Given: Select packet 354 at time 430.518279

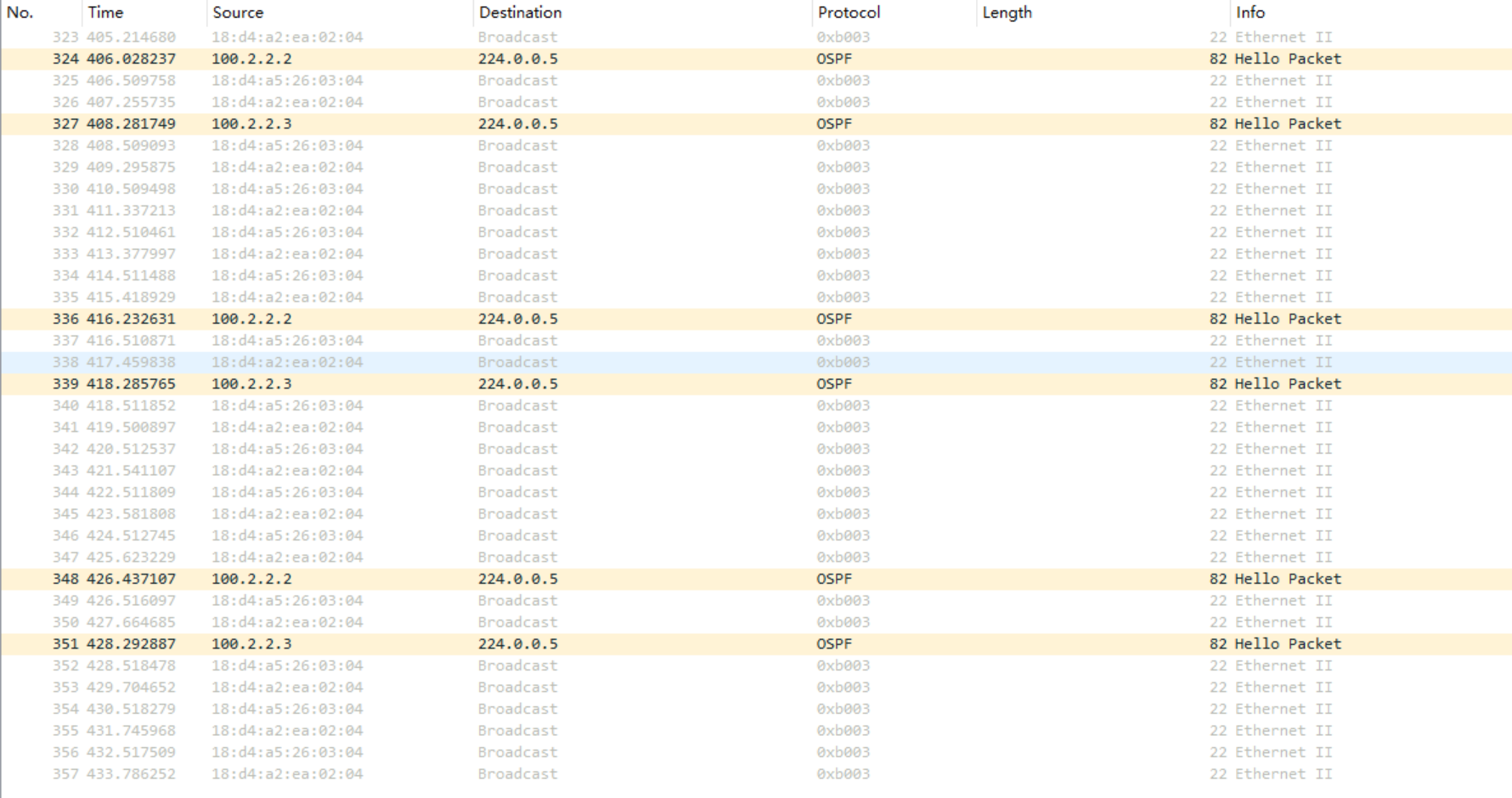Looking at the screenshot, I should 756,709.
